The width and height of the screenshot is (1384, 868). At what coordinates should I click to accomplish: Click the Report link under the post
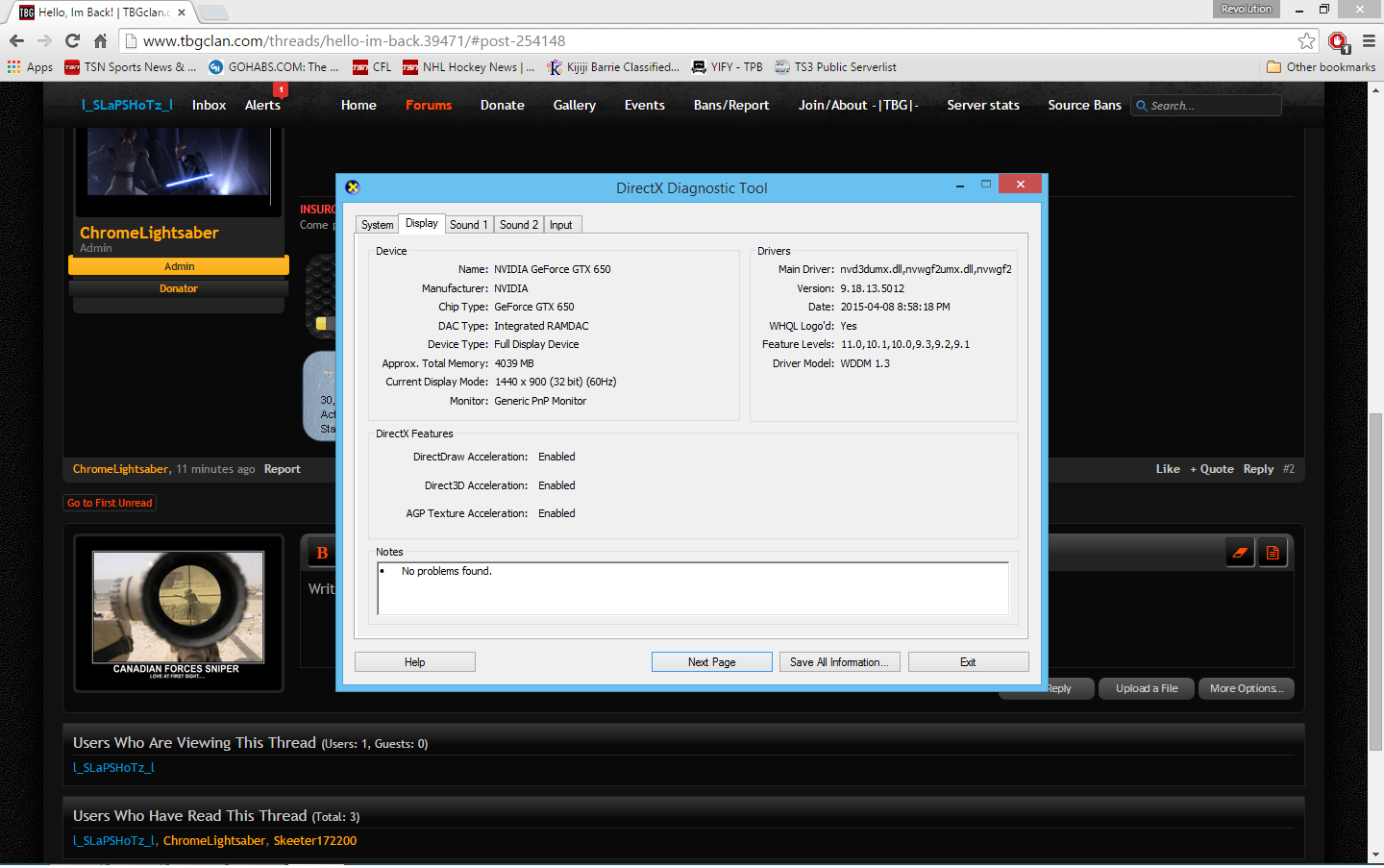click(283, 469)
